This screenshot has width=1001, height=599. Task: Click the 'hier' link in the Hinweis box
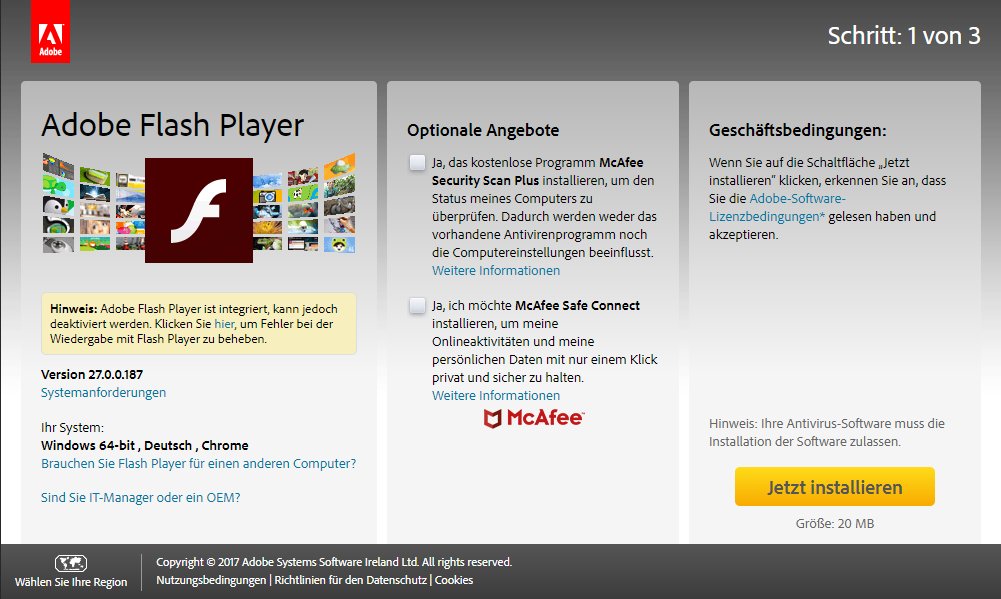pyautogui.click(x=224, y=324)
